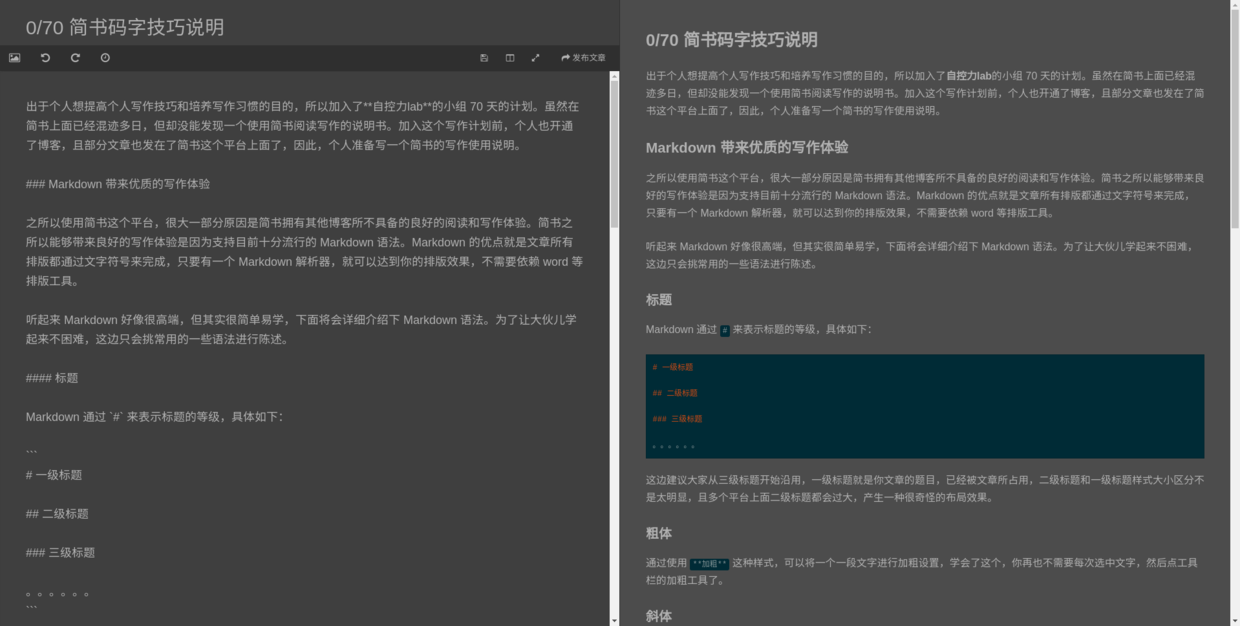Click the article title input field

[310, 27]
